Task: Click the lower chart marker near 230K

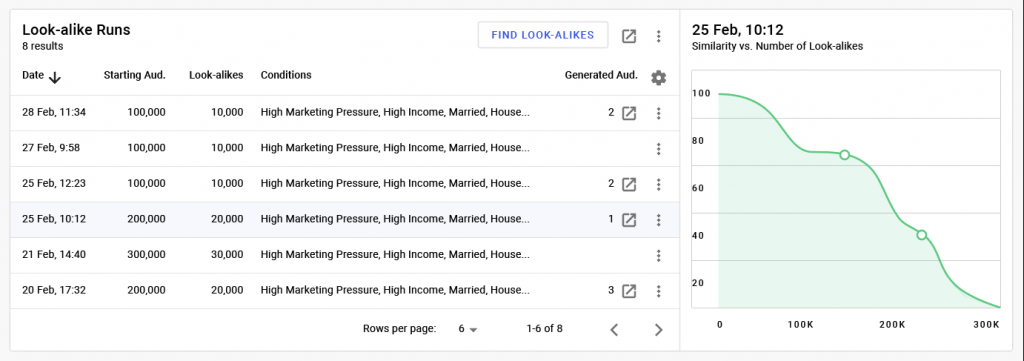Action: (x=921, y=235)
